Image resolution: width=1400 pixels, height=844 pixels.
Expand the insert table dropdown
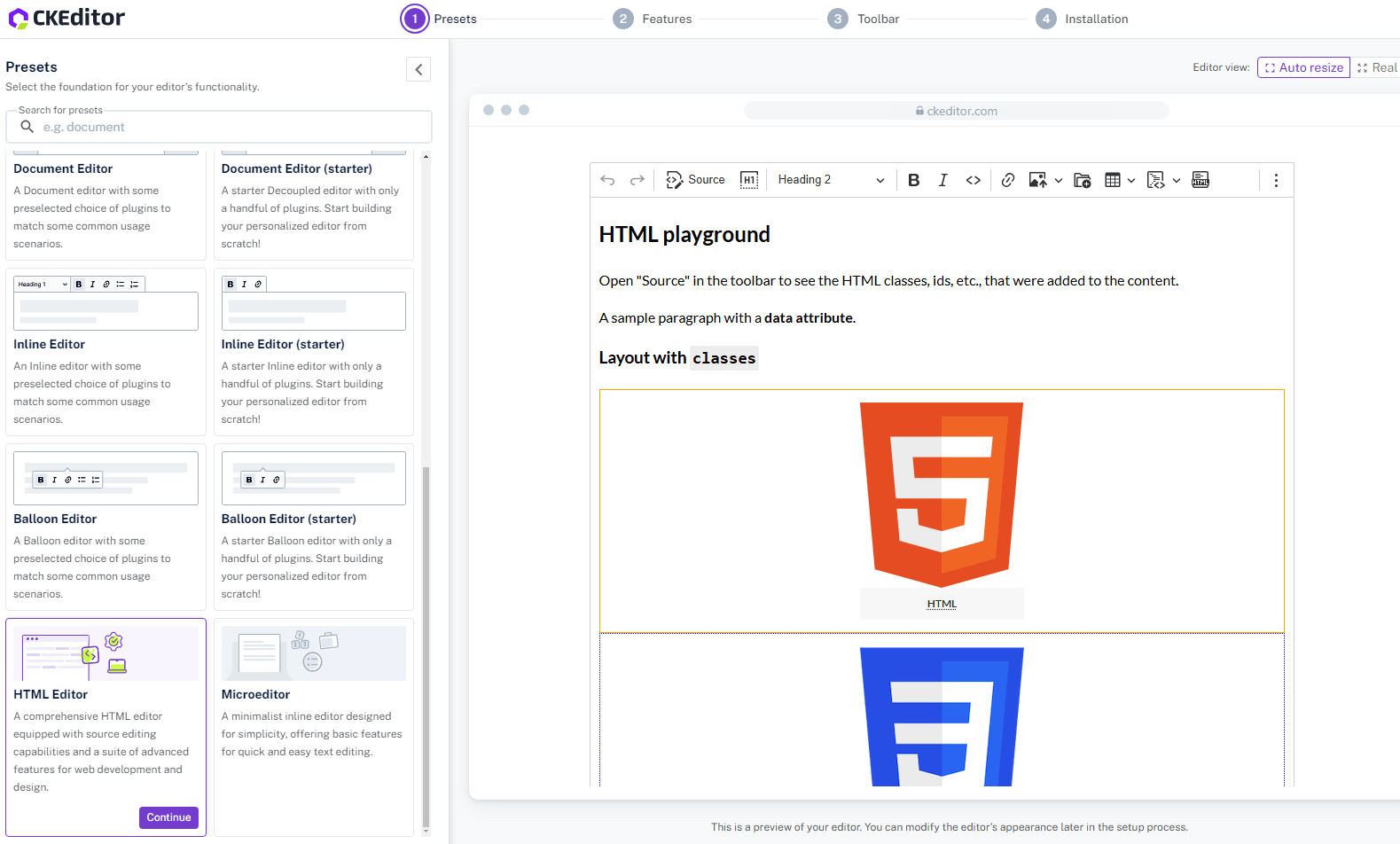(1131, 180)
